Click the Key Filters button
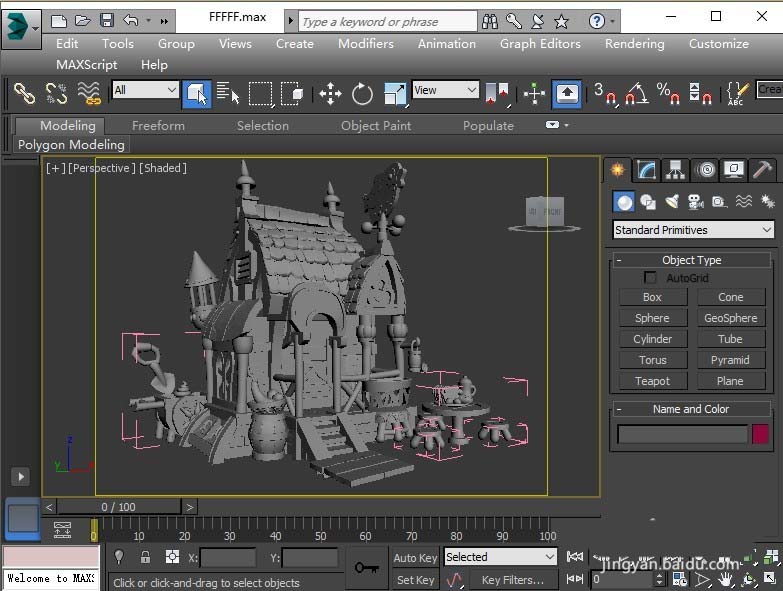 coord(512,580)
